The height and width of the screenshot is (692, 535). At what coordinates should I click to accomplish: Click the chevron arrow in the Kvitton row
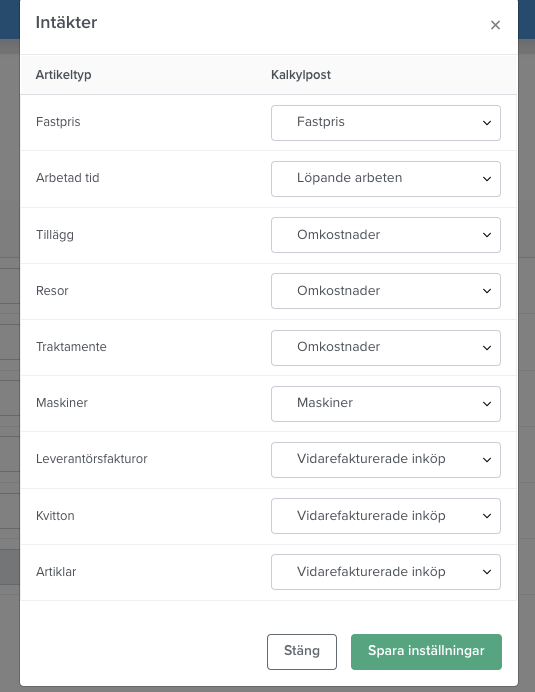click(487, 516)
